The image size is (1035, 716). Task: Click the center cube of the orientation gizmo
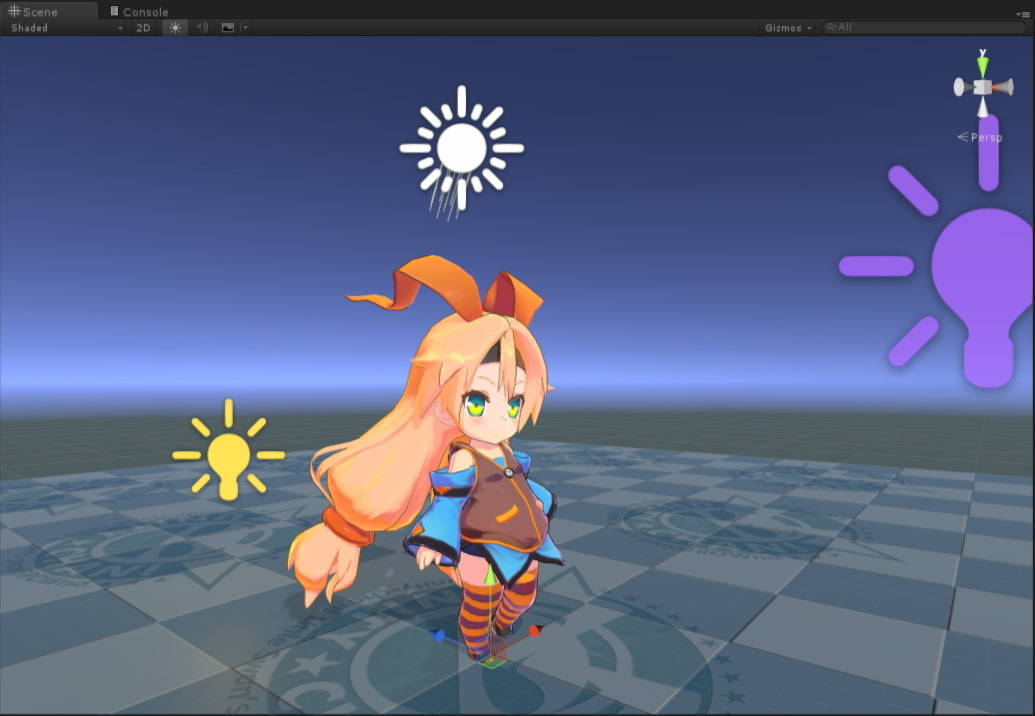[x=983, y=87]
